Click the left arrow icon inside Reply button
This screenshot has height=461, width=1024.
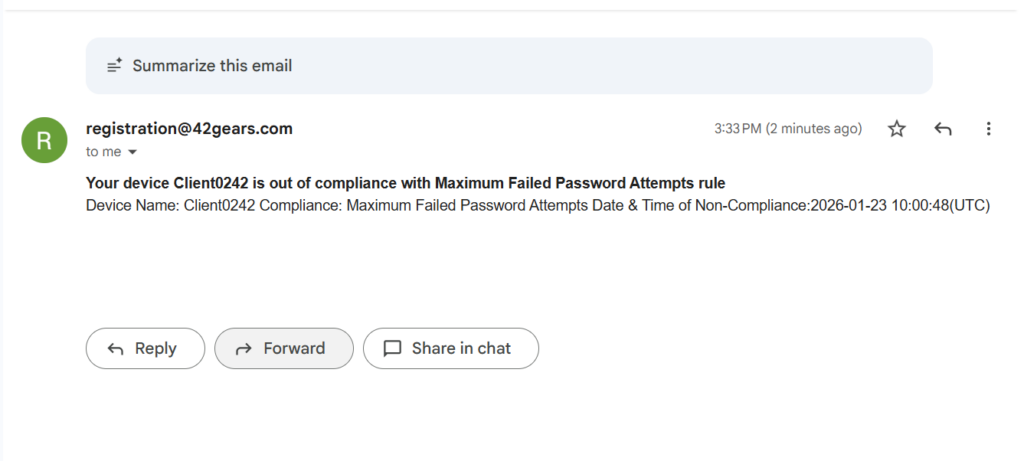point(116,349)
